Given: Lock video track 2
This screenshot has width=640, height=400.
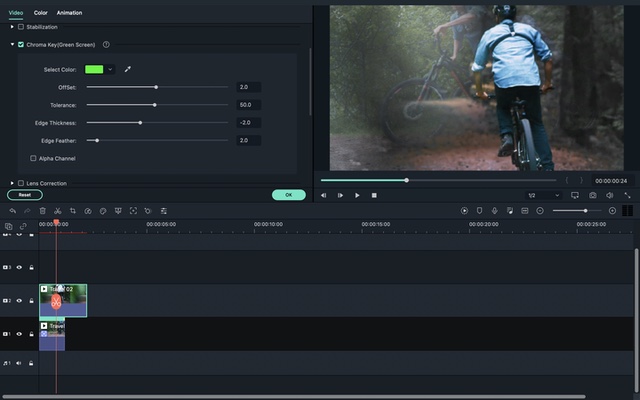Looking at the screenshot, I should 31,300.
